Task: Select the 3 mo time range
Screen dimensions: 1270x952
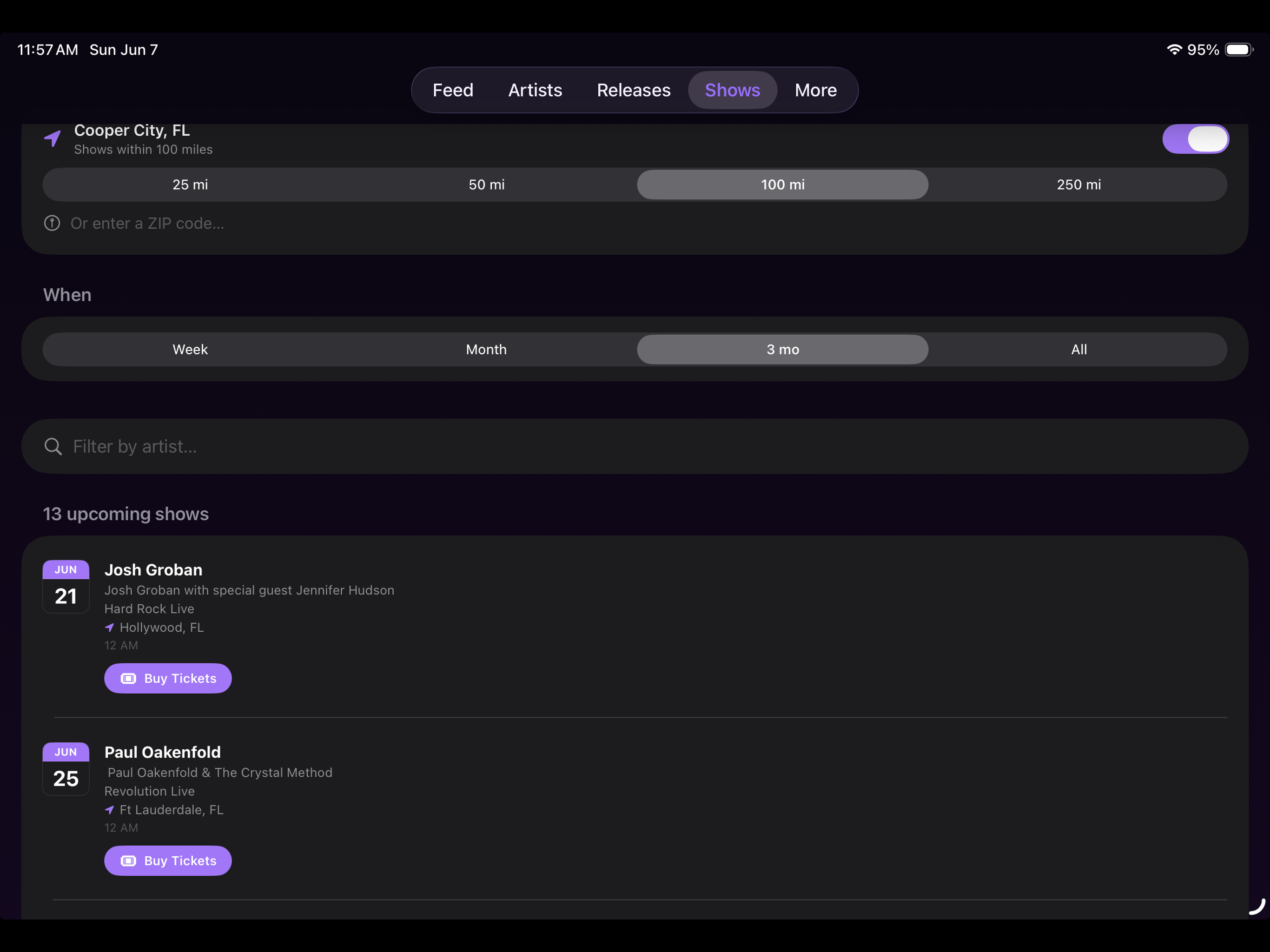Action: pos(782,350)
